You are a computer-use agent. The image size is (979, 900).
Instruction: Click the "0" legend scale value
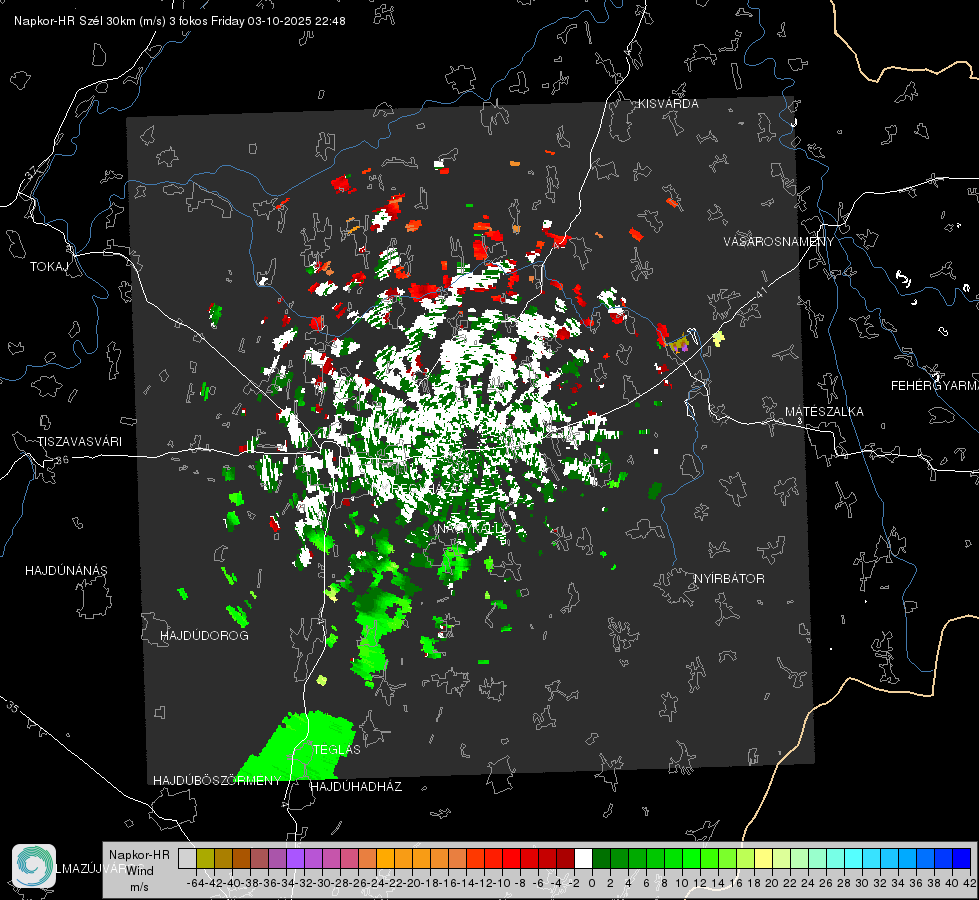click(592, 883)
